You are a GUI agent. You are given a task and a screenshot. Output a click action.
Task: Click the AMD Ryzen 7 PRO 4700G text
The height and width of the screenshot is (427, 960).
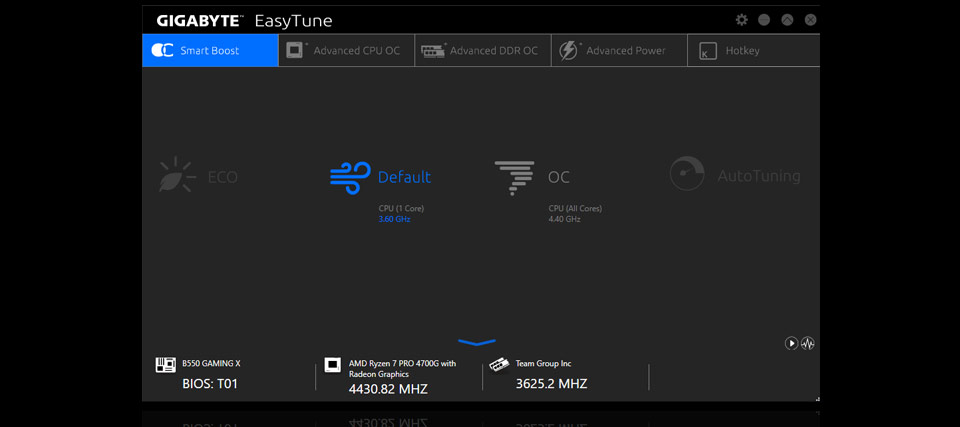click(x=402, y=369)
